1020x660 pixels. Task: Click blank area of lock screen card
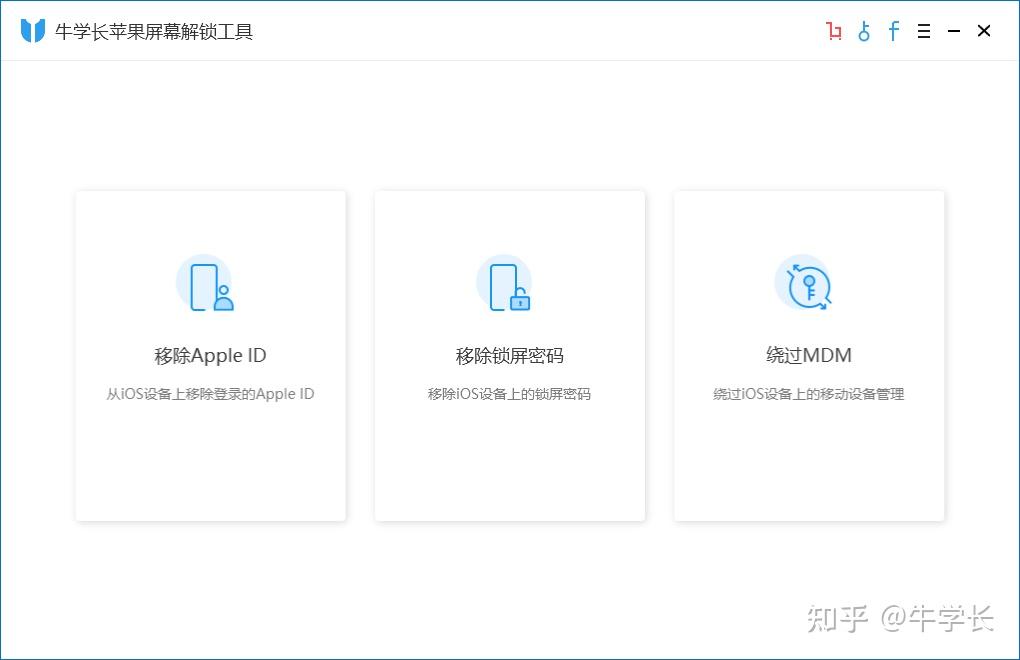tap(509, 465)
